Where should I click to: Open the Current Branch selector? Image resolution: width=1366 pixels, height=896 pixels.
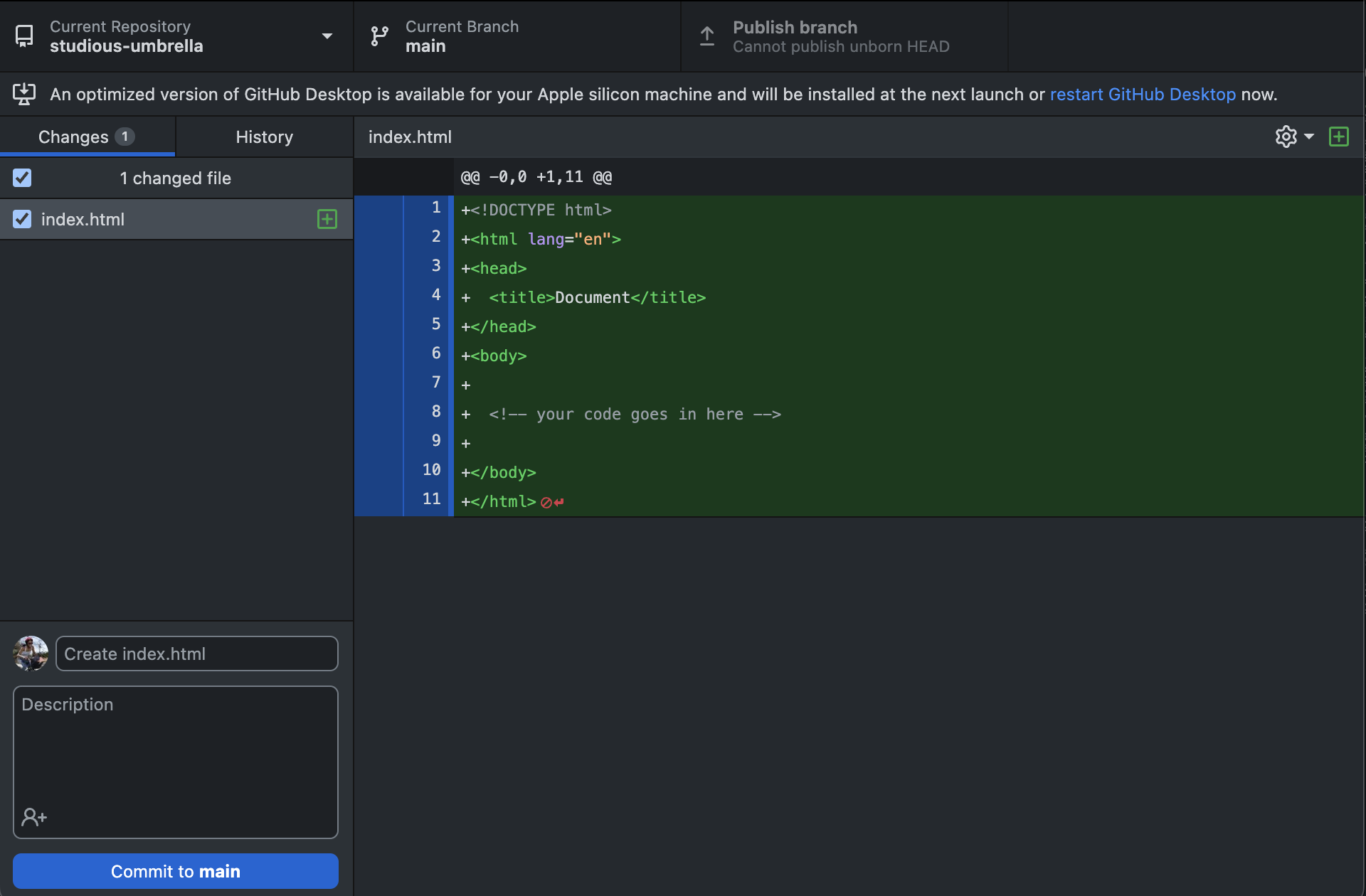coord(517,36)
